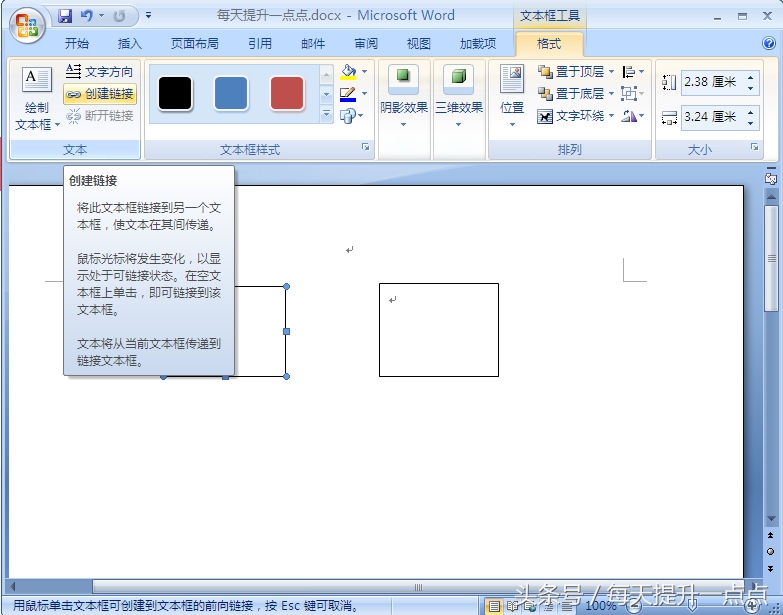Open Customize Quick Access Toolbar dropdown
The image size is (783, 615).
click(148, 15)
